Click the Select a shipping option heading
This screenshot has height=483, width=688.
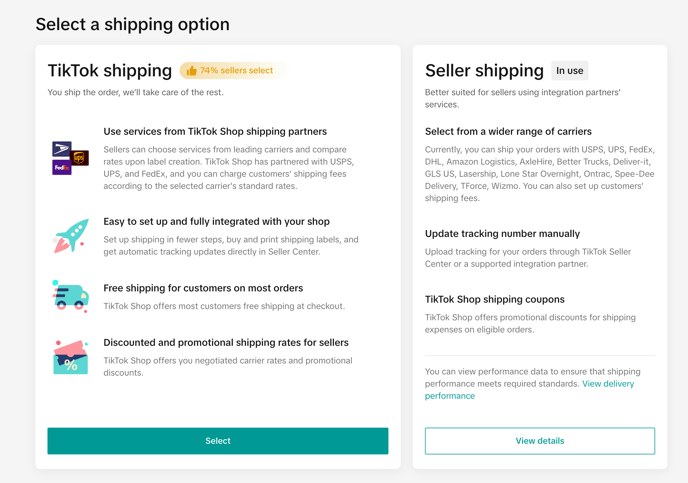coord(132,24)
